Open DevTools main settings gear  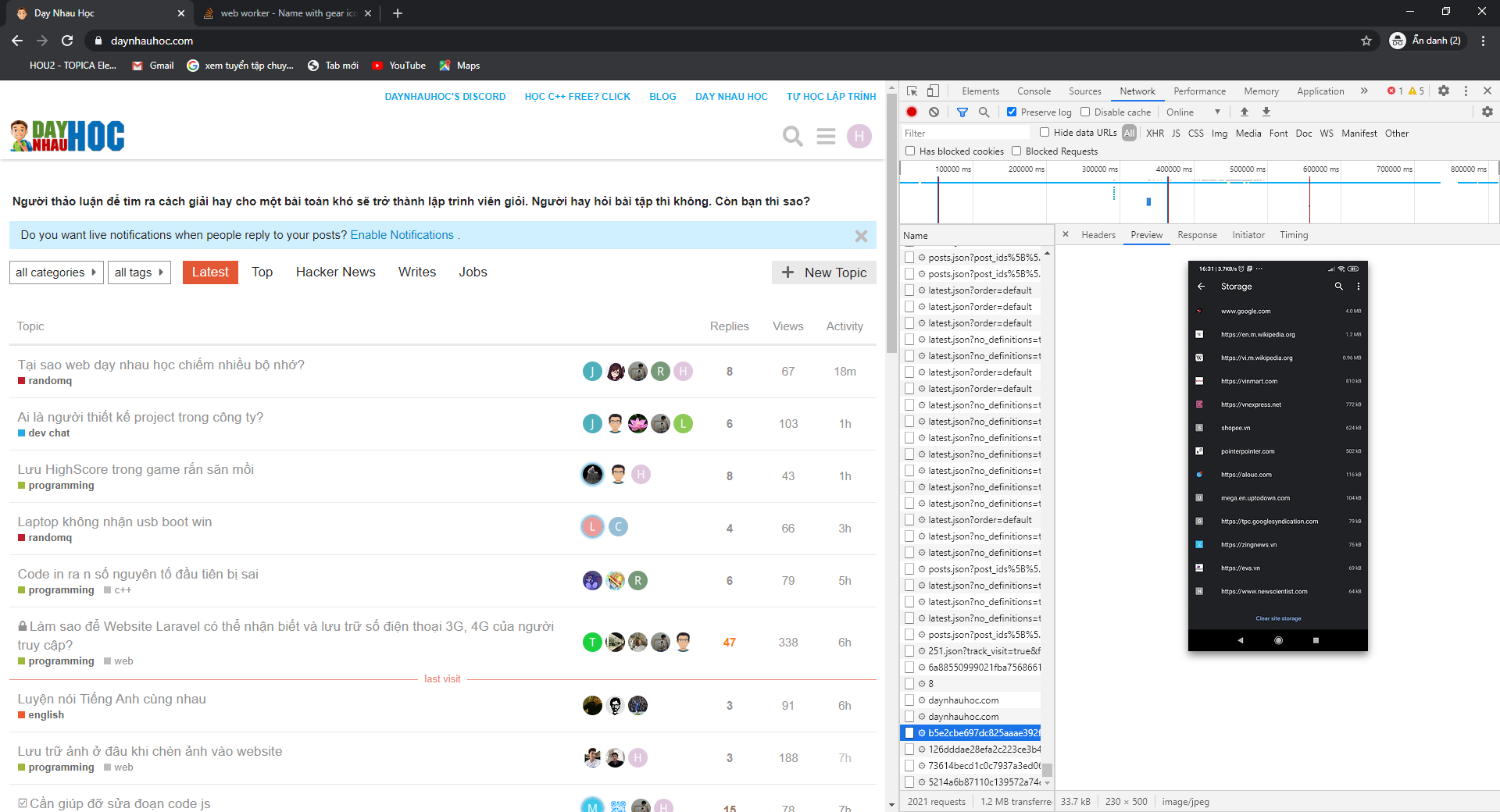coord(1444,91)
